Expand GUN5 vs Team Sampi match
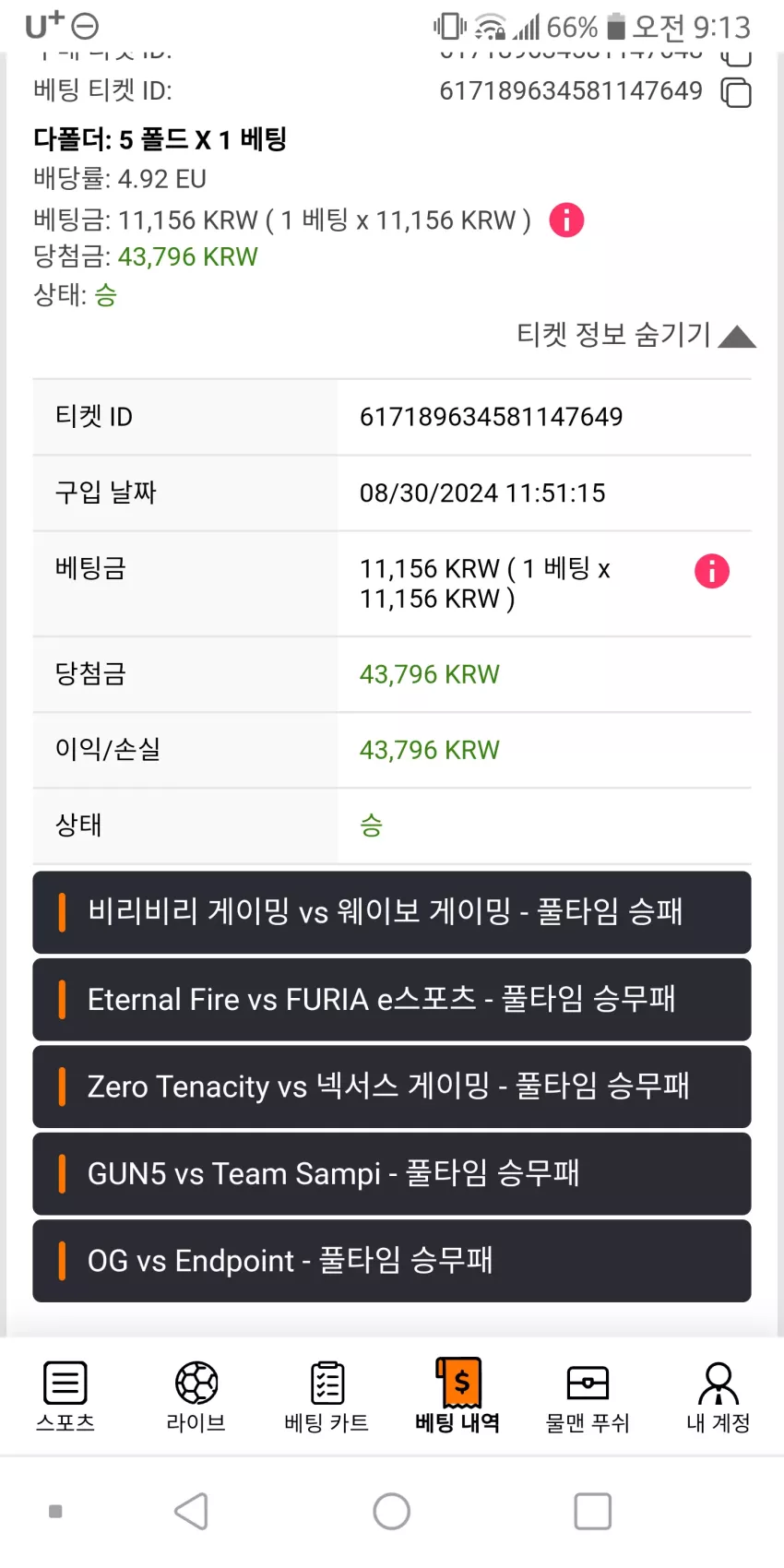Viewport: 784px width, 1568px height. pos(392,1173)
